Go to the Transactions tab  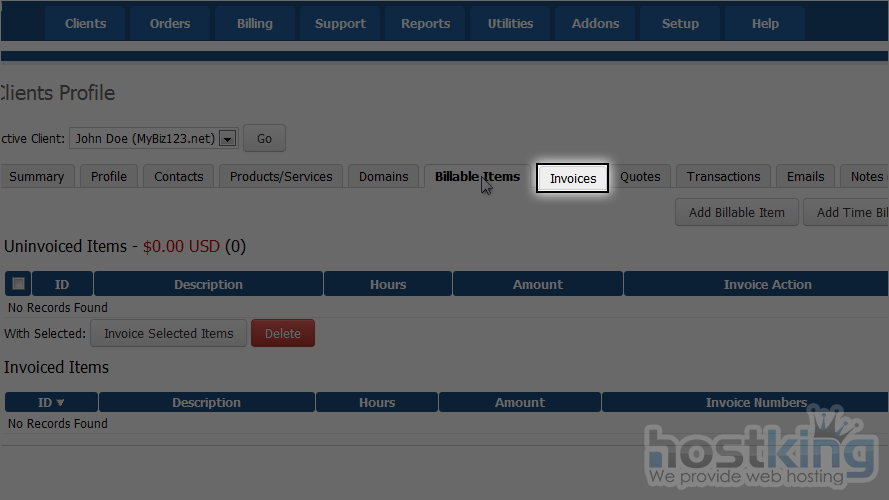click(723, 177)
